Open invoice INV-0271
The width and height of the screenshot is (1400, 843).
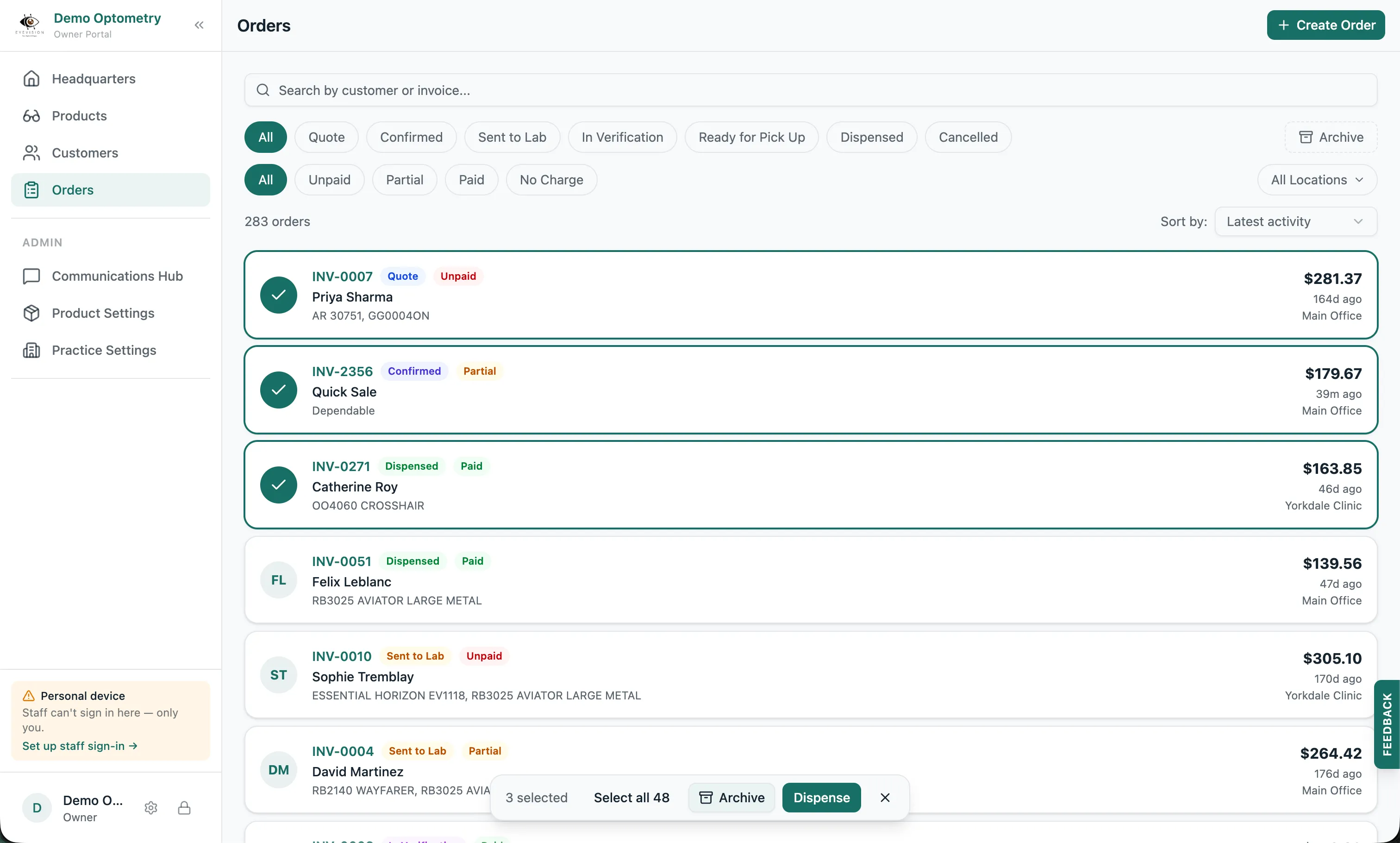coord(341,466)
